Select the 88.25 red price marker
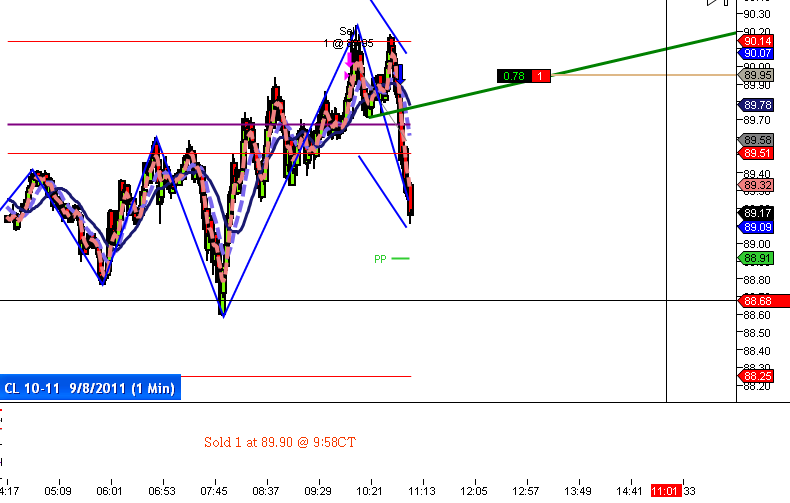 (x=756, y=376)
